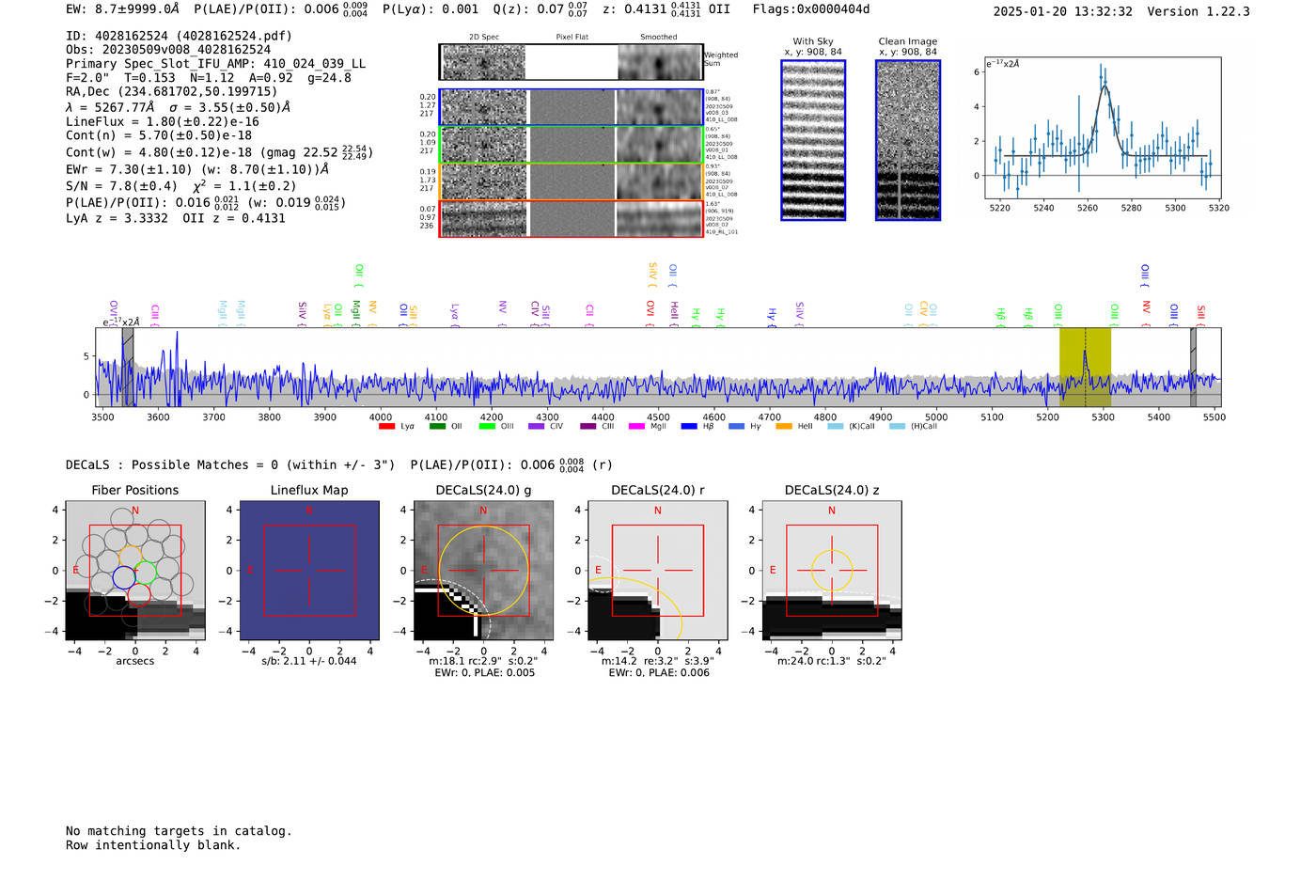Click the (K)CaII legend swatch
This screenshot has width=1316, height=896.
point(836,427)
